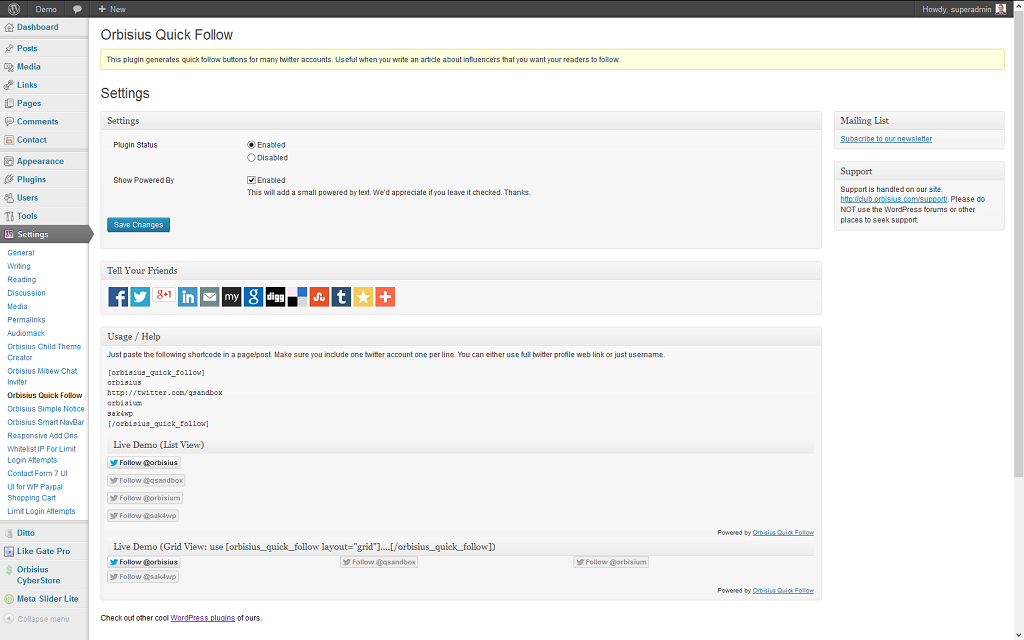Screen dimensions: 1024x640
Task: Select Disabled plugin status radio
Action: coord(251,158)
